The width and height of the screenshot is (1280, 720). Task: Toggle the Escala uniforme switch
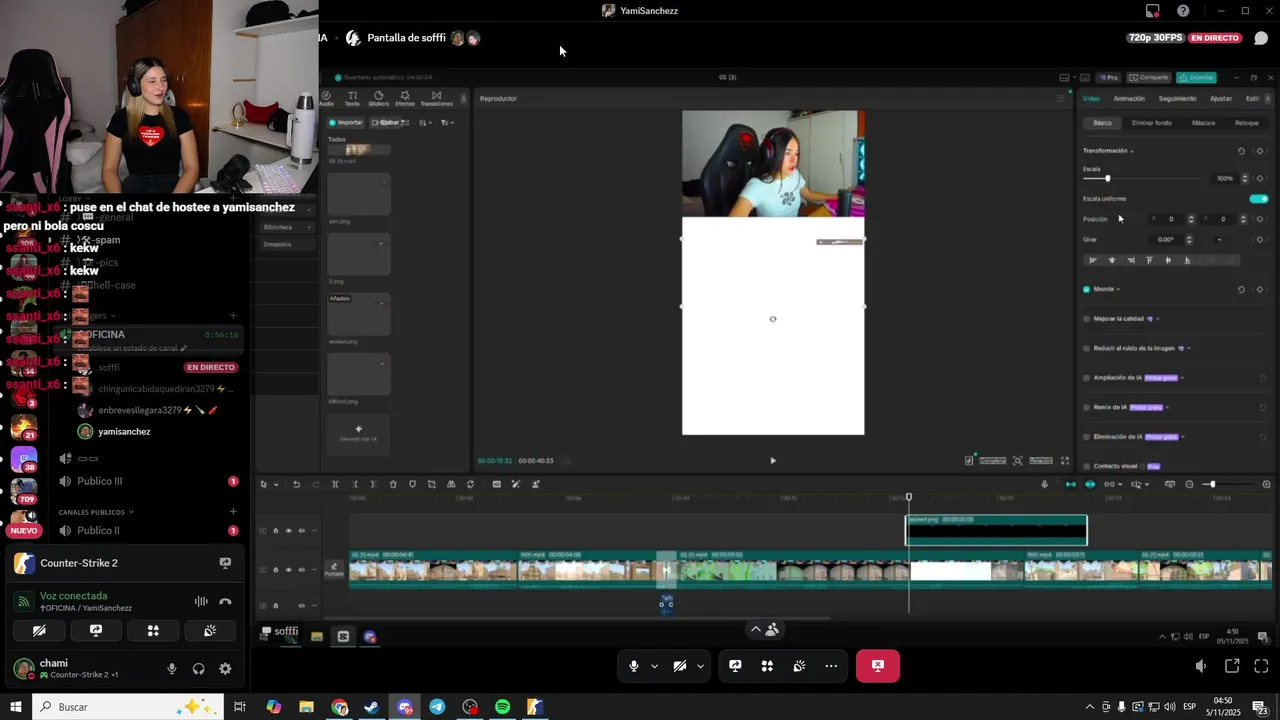click(x=1259, y=198)
